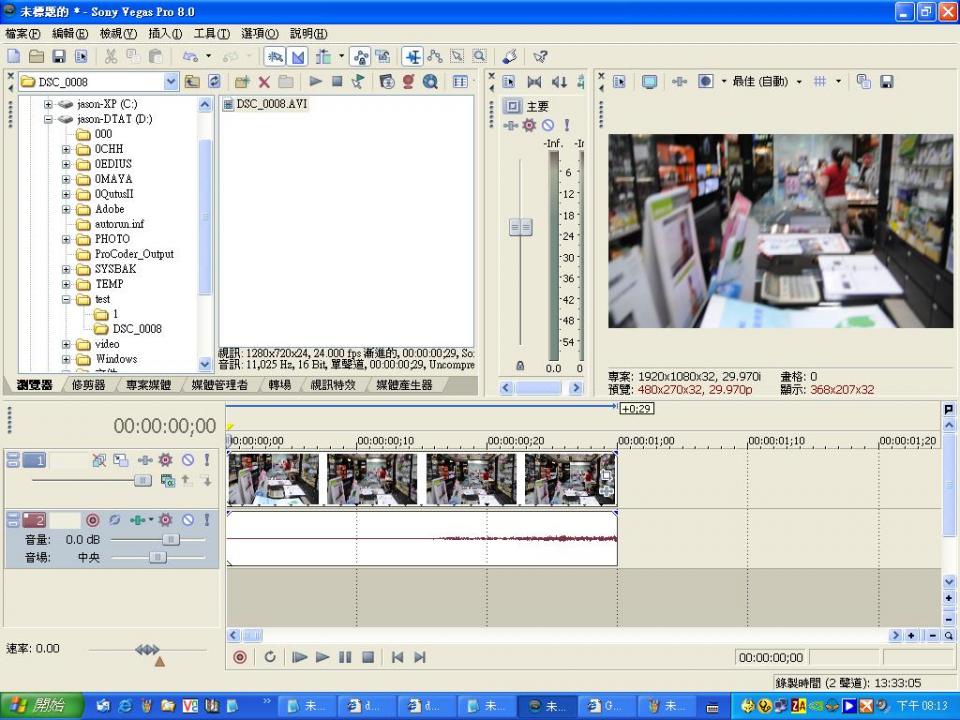Image resolution: width=960 pixels, height=720 pixels.
Task: Open the track 2 FX icon
Action: [x=166, y=520]
